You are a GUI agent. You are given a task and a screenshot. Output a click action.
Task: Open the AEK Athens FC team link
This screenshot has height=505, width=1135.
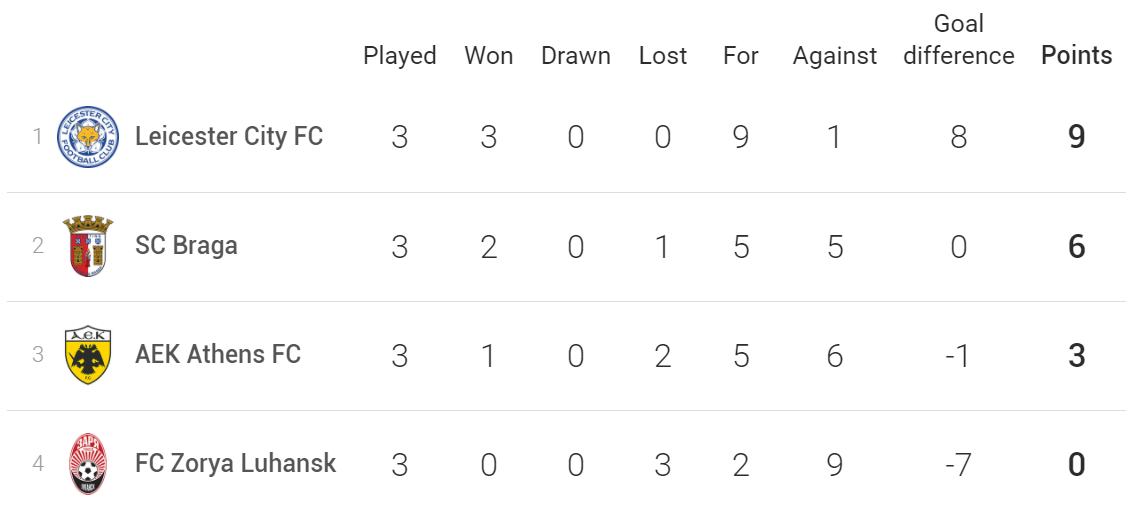pos(218,355)
